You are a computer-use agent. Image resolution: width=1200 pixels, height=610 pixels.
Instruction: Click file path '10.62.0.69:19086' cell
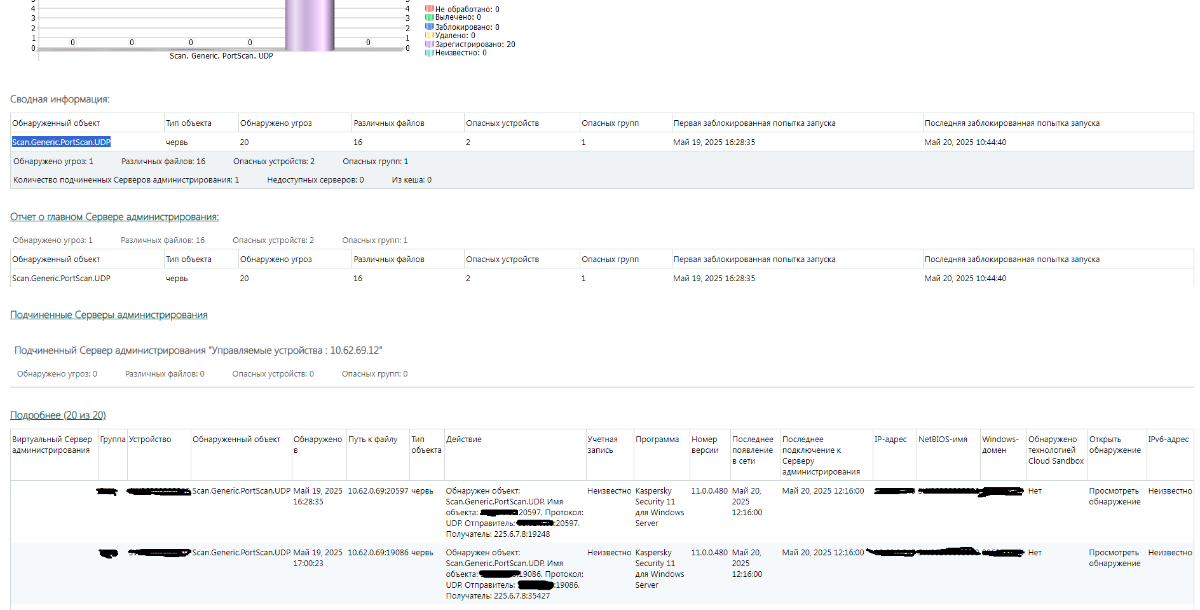[378, 552]
